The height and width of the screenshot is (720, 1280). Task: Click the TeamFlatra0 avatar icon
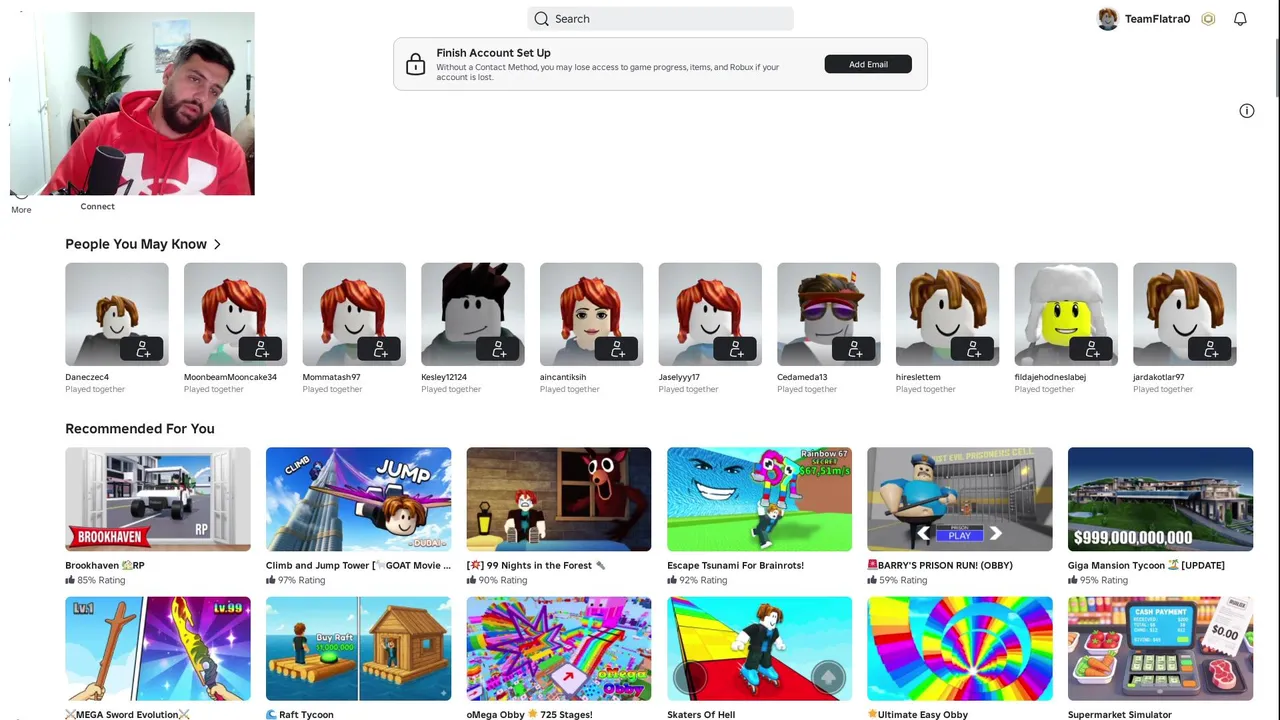coord(1108,19)
